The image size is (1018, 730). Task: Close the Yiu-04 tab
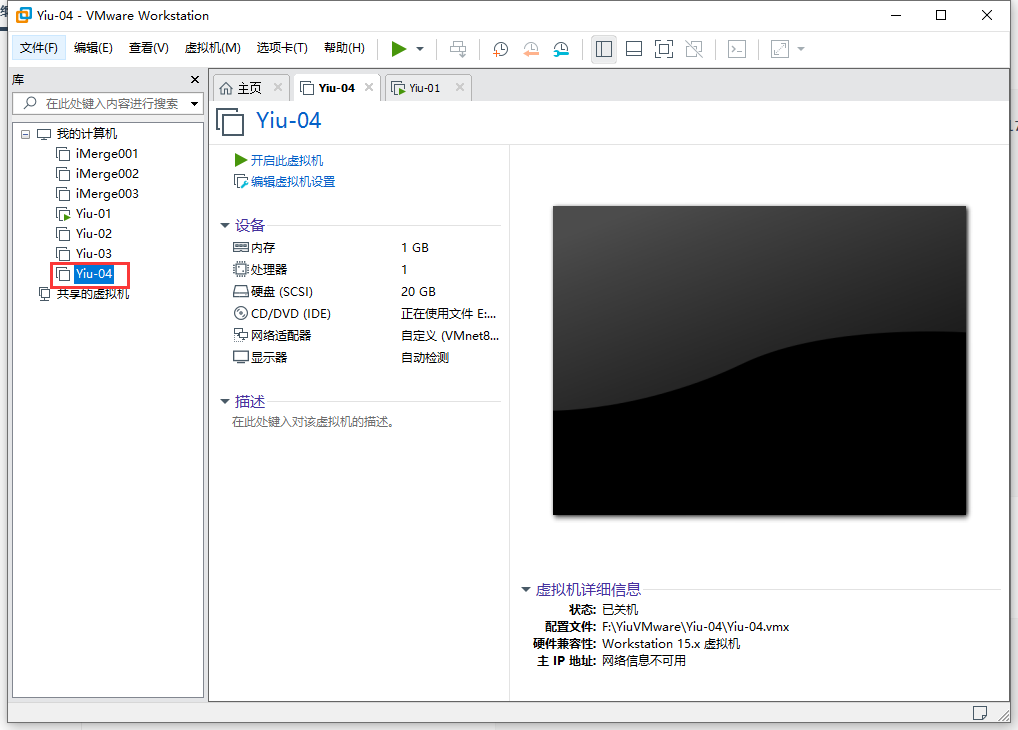[x=369, y=87]
